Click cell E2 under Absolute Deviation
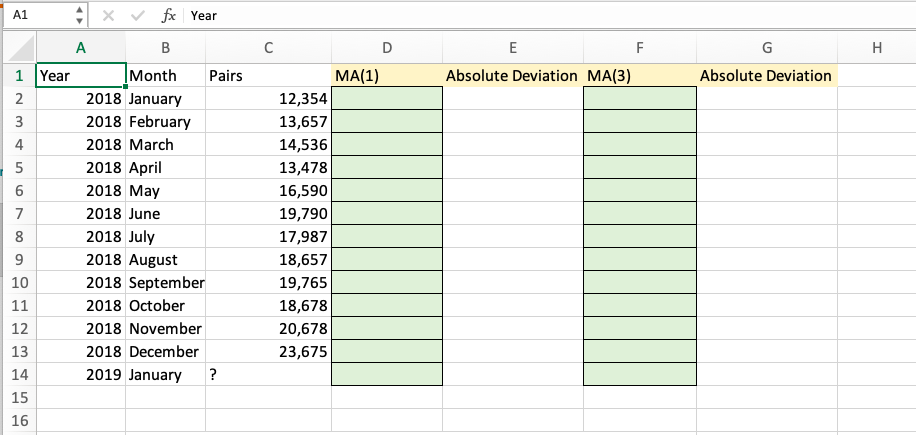This screenshot has width=916, height=435. [x=512, y=99]
